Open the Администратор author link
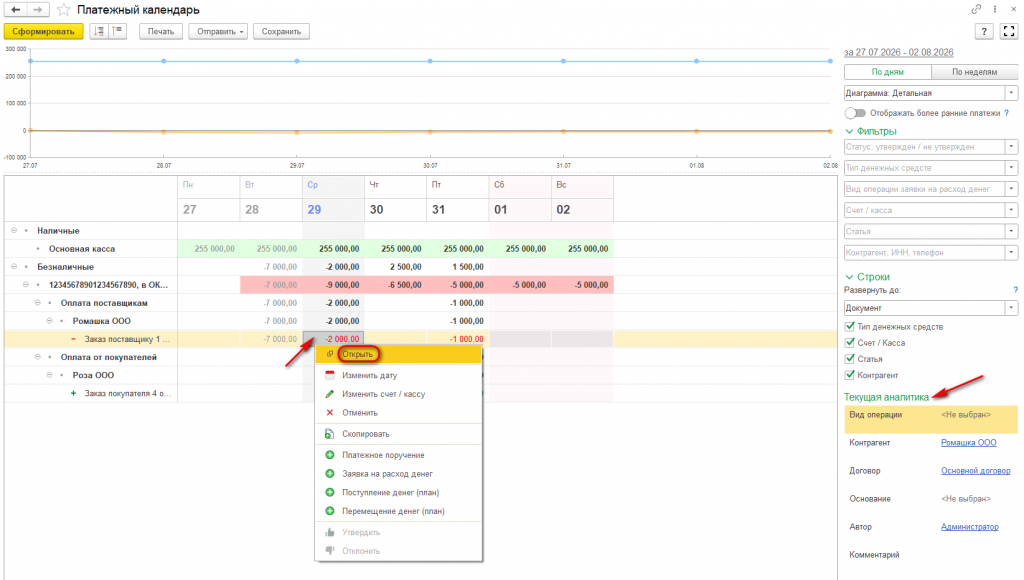The width and height of the screenshot is (1024, 580). 970,527
